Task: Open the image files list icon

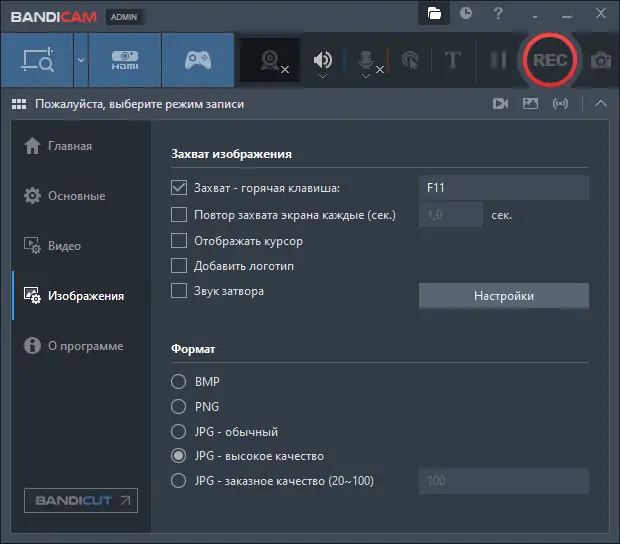Action: coord(530,104)
